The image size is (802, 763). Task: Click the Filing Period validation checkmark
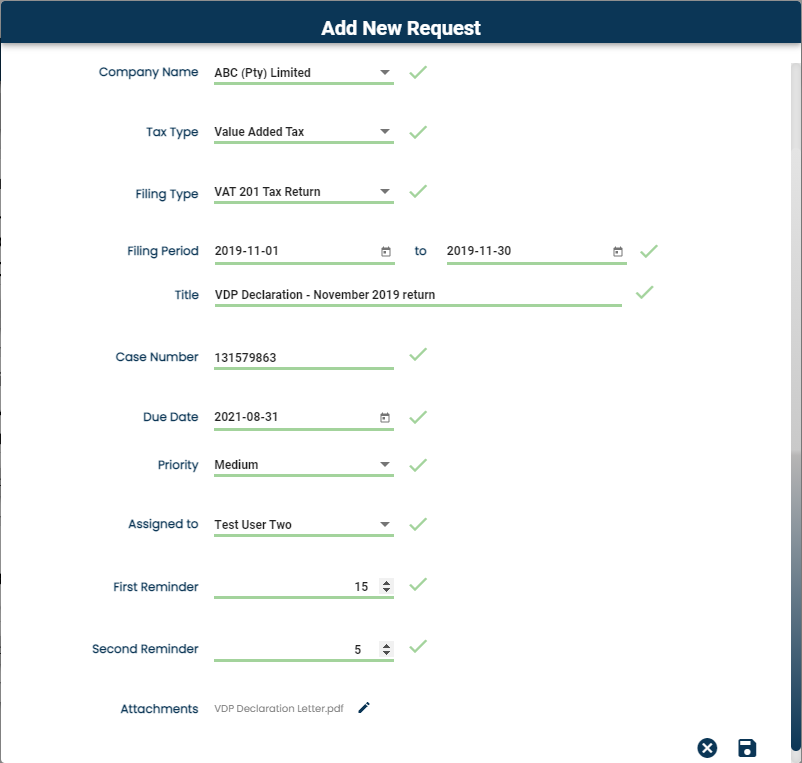(649, 251)
